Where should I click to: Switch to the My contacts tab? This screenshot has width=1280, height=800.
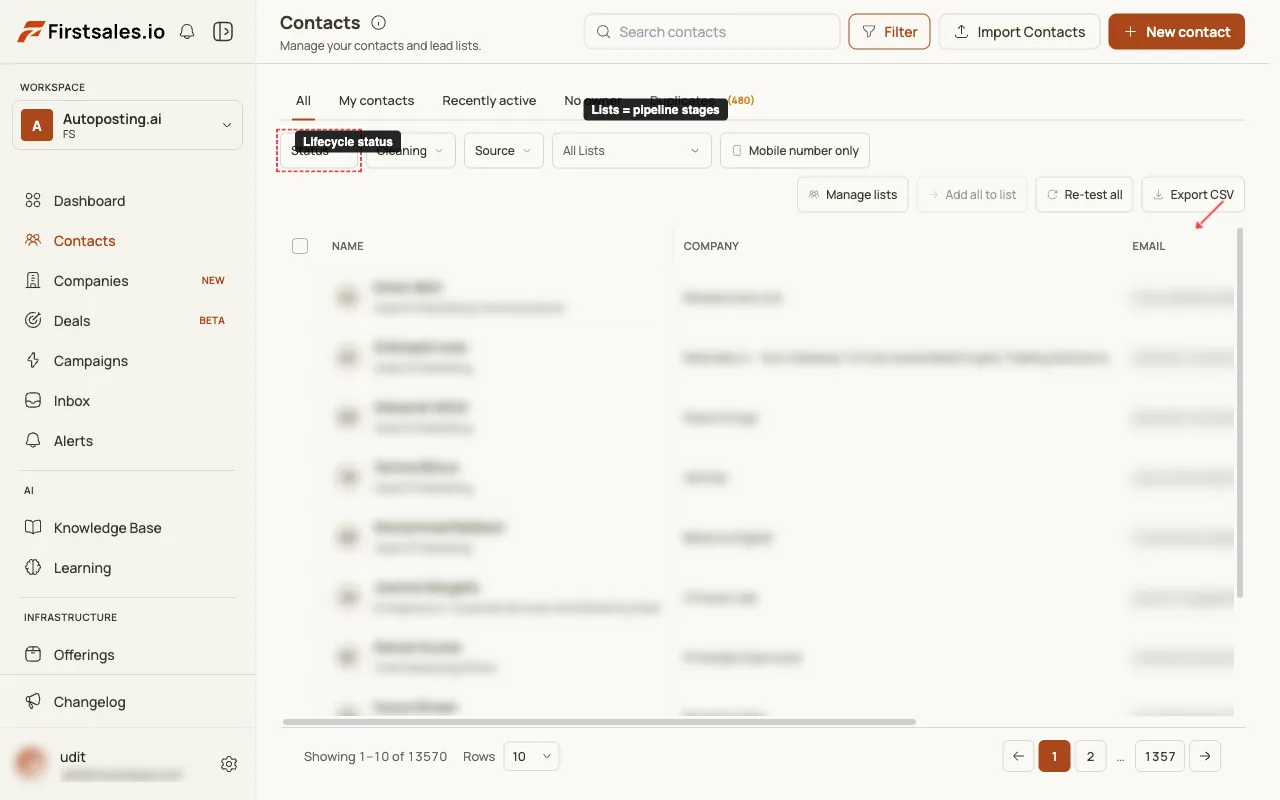[x=376, y=101]
